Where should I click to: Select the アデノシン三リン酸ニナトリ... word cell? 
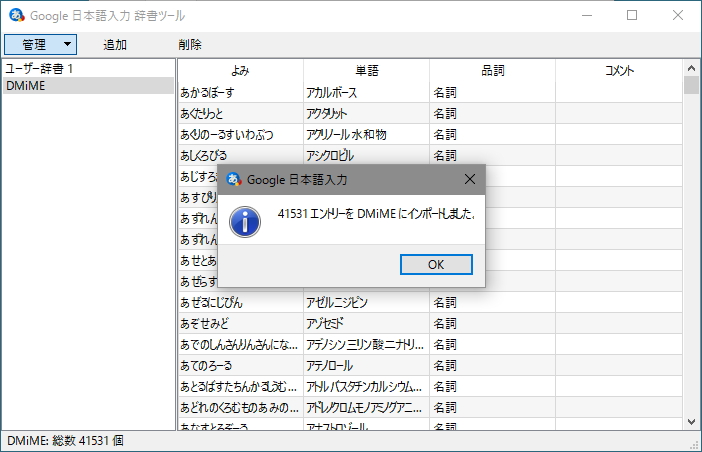point(367,345)
